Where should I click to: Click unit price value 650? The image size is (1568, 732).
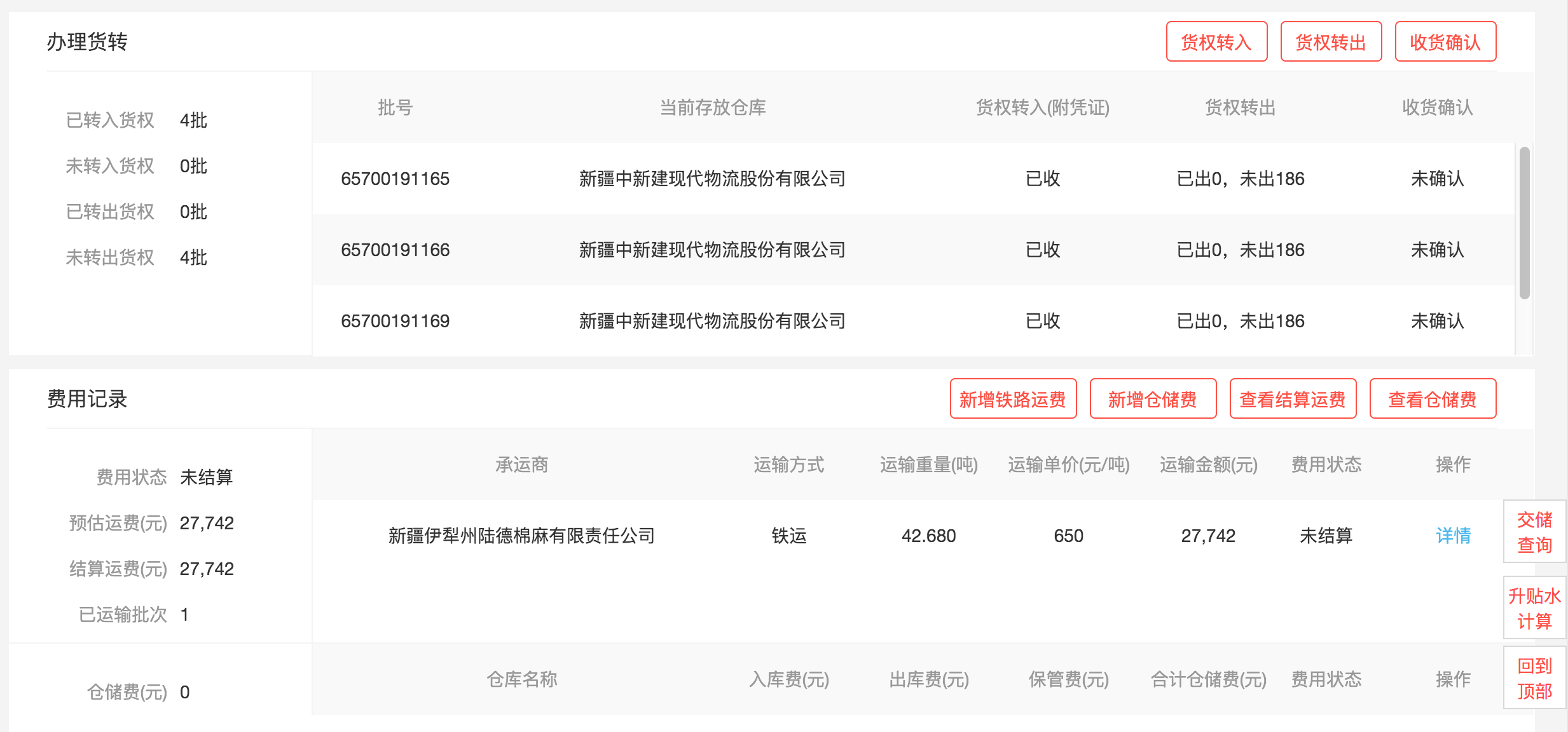pyautogui.click(x=1068, y=536)
